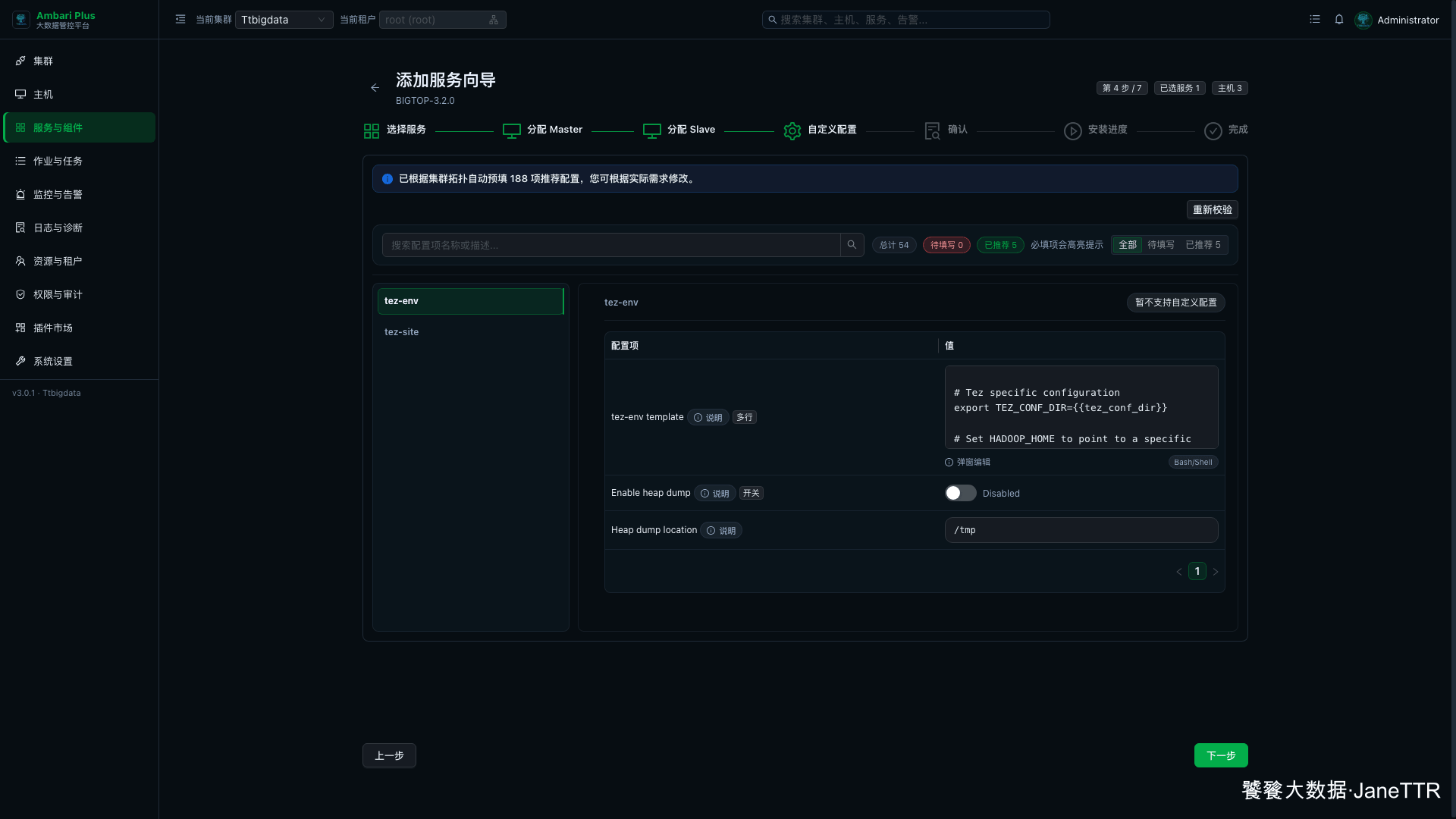
Task: Open 资源与租户 sidebar item
Action: 80,261
